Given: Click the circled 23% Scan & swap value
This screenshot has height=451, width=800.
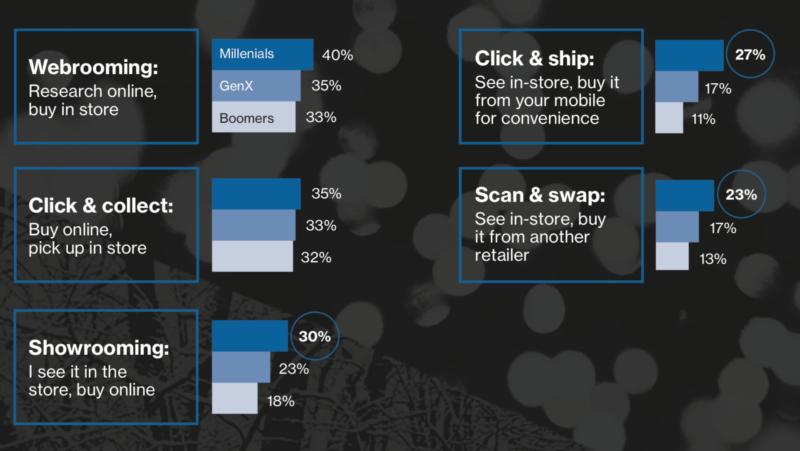Looking at the screenshot, I should click(x=741, y=194).
